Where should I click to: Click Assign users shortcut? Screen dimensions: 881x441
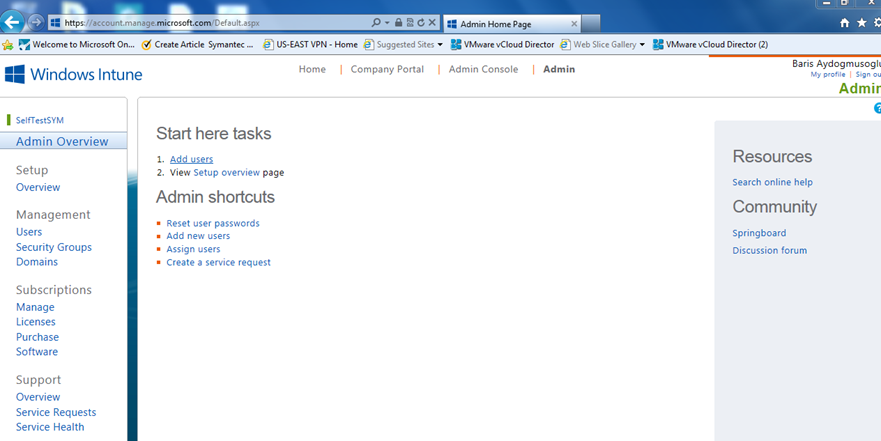pyautogui.click(x=193, y=249)
